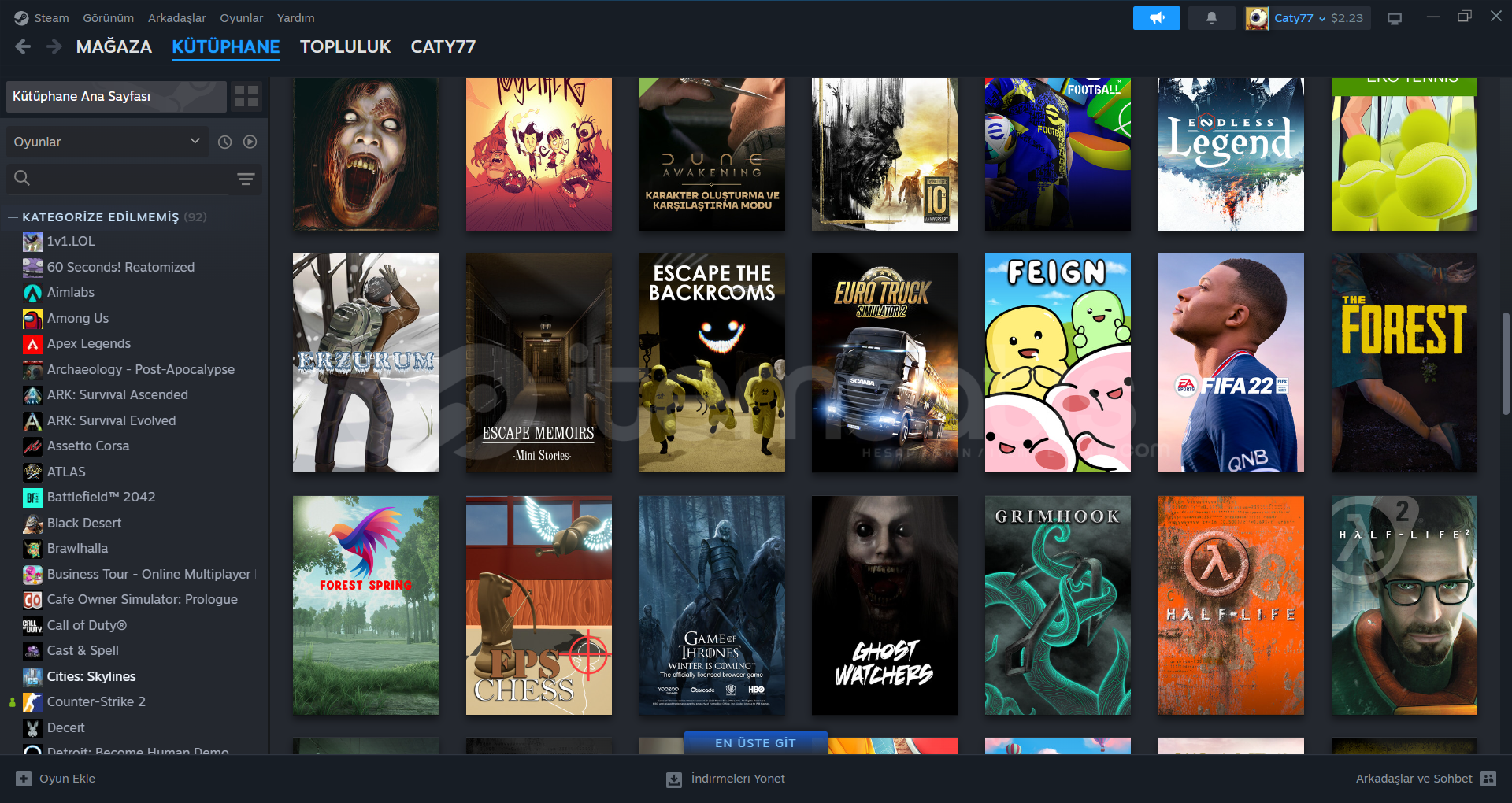The height and width of the screenshot is (803, 1512).
Task: Open the Steam menu
Action: (51, 18)
